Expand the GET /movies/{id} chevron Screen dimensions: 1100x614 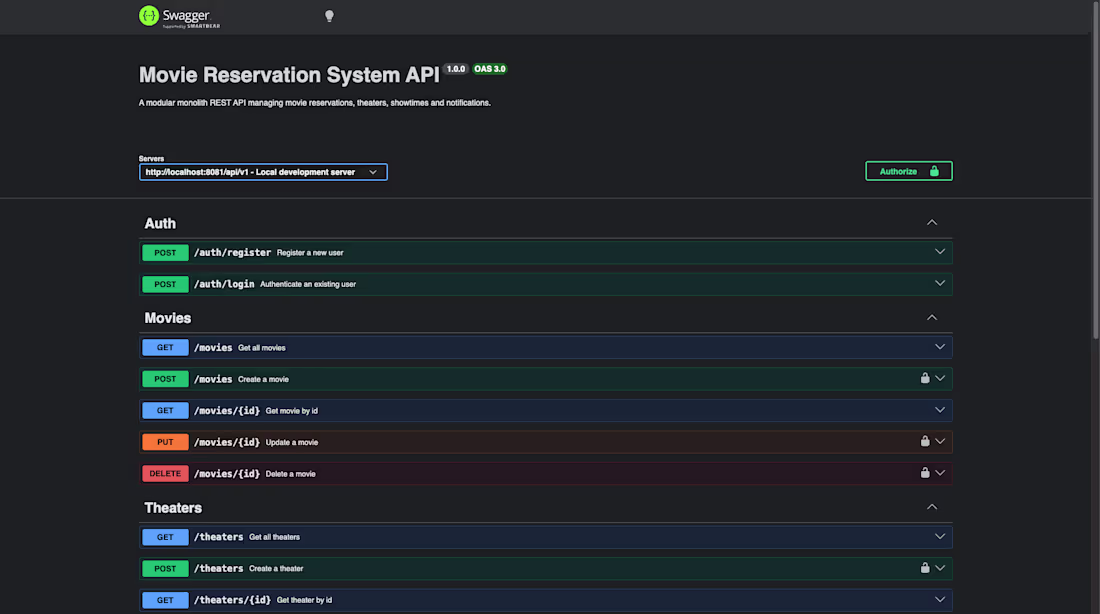click(x=939, y=410)
